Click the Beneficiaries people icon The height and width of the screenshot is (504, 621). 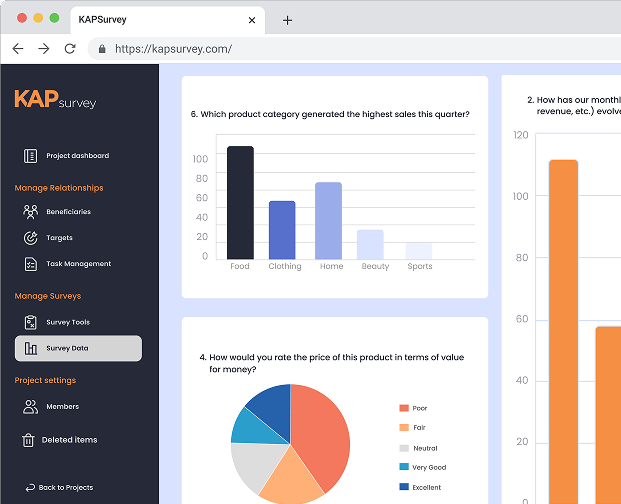[x=30, y=212]
